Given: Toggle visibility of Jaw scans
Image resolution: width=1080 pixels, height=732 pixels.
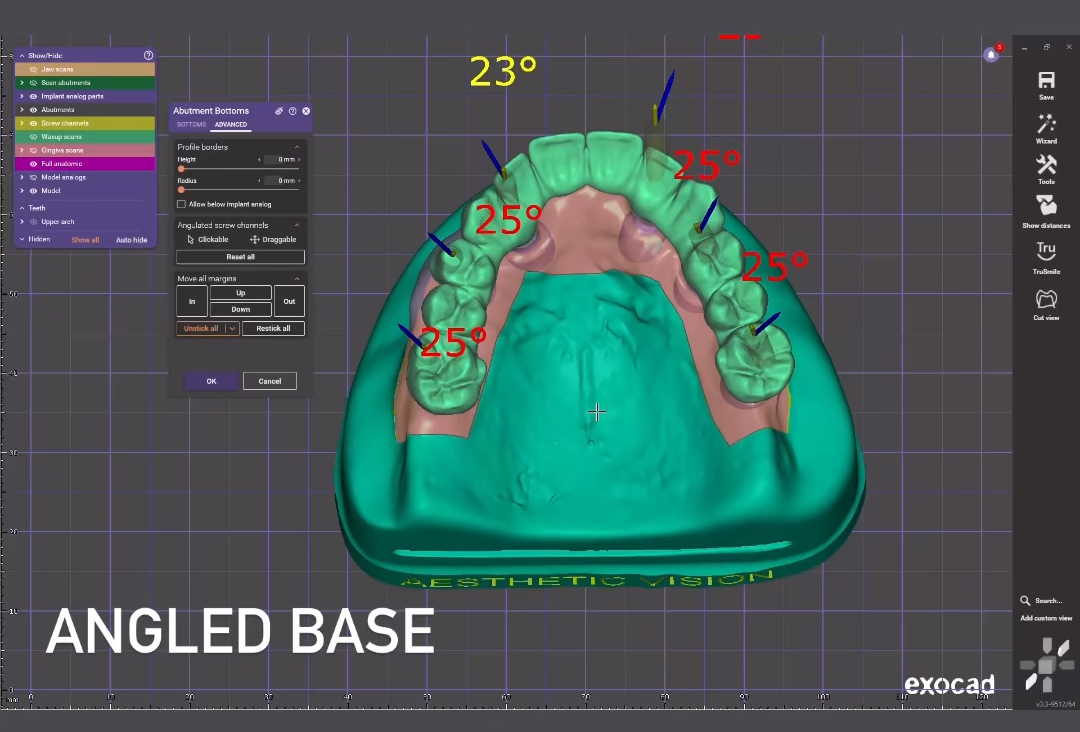Looking at the screenshot, I should click(33, 70).
